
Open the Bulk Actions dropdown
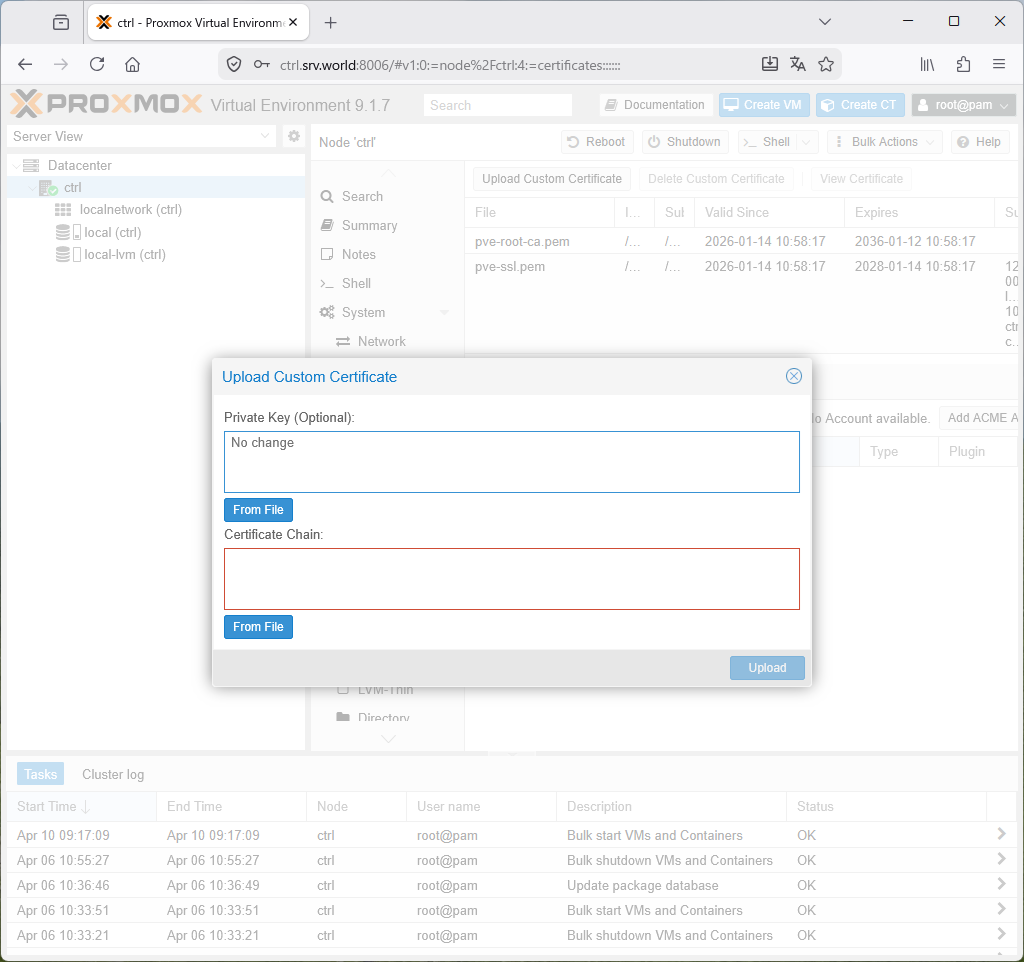[x=884, y=142]
